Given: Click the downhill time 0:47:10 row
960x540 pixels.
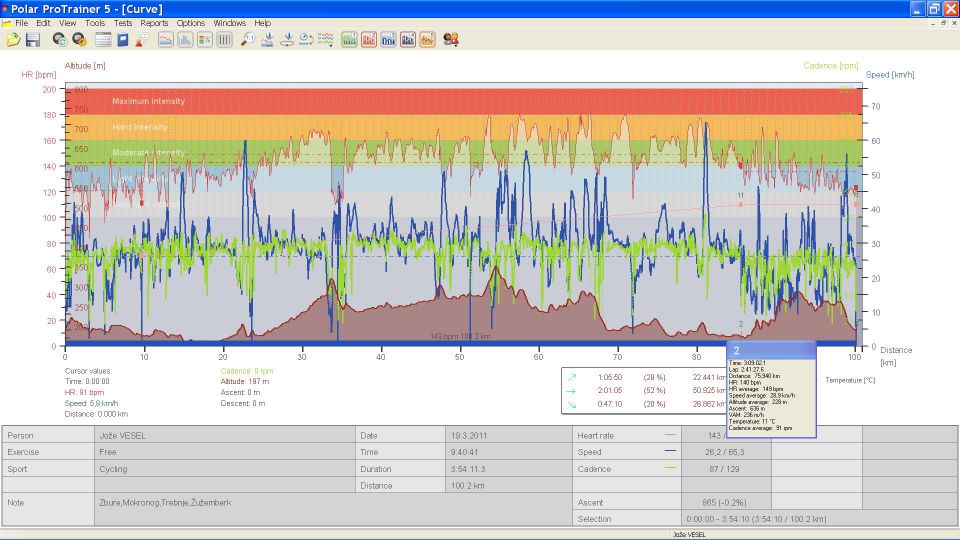Looking at the screenshot, I should (646, 404).
